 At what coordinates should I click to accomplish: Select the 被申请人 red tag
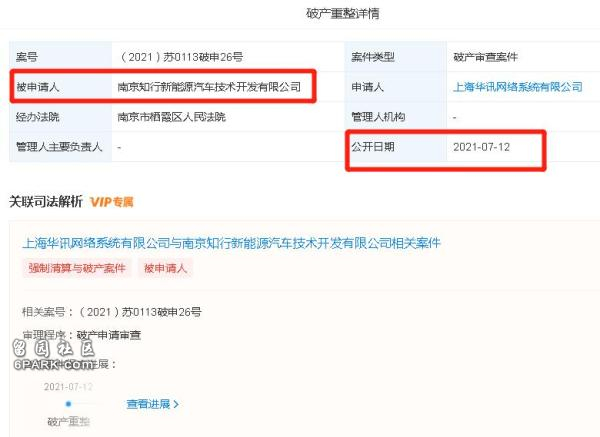(x=165, y=268)
